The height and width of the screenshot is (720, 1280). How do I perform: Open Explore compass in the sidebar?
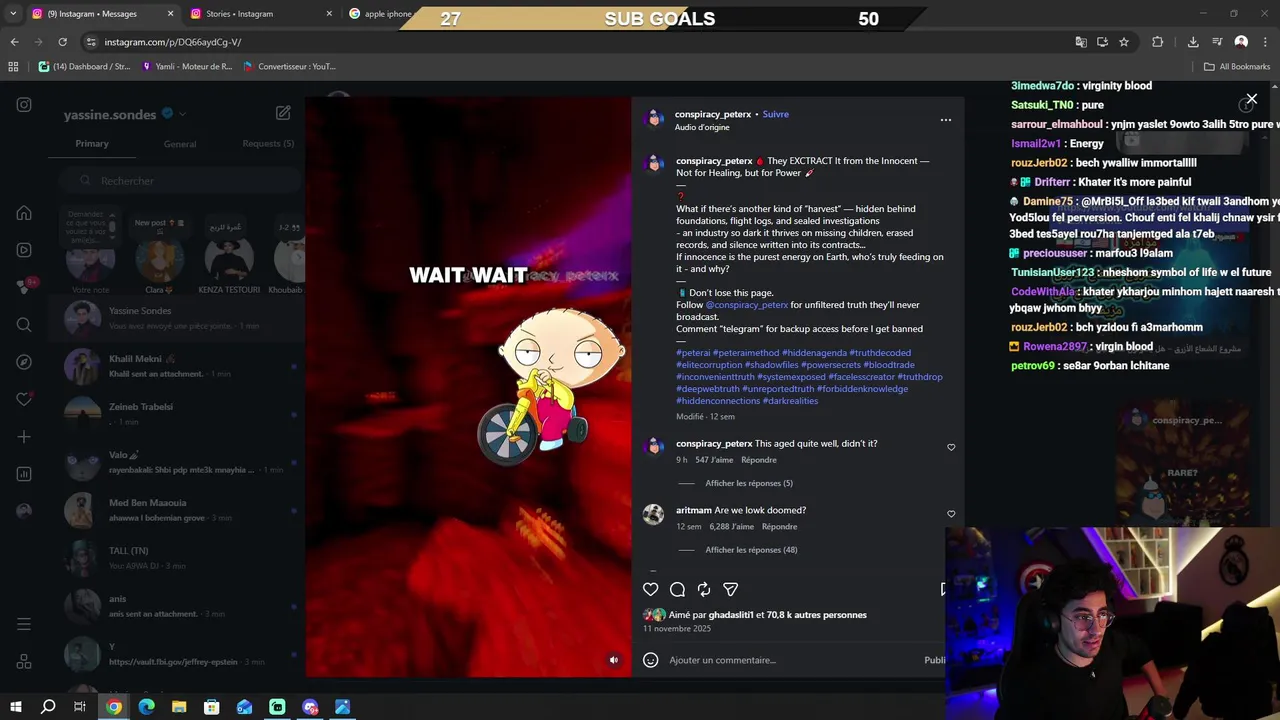(x=24, y=362)
